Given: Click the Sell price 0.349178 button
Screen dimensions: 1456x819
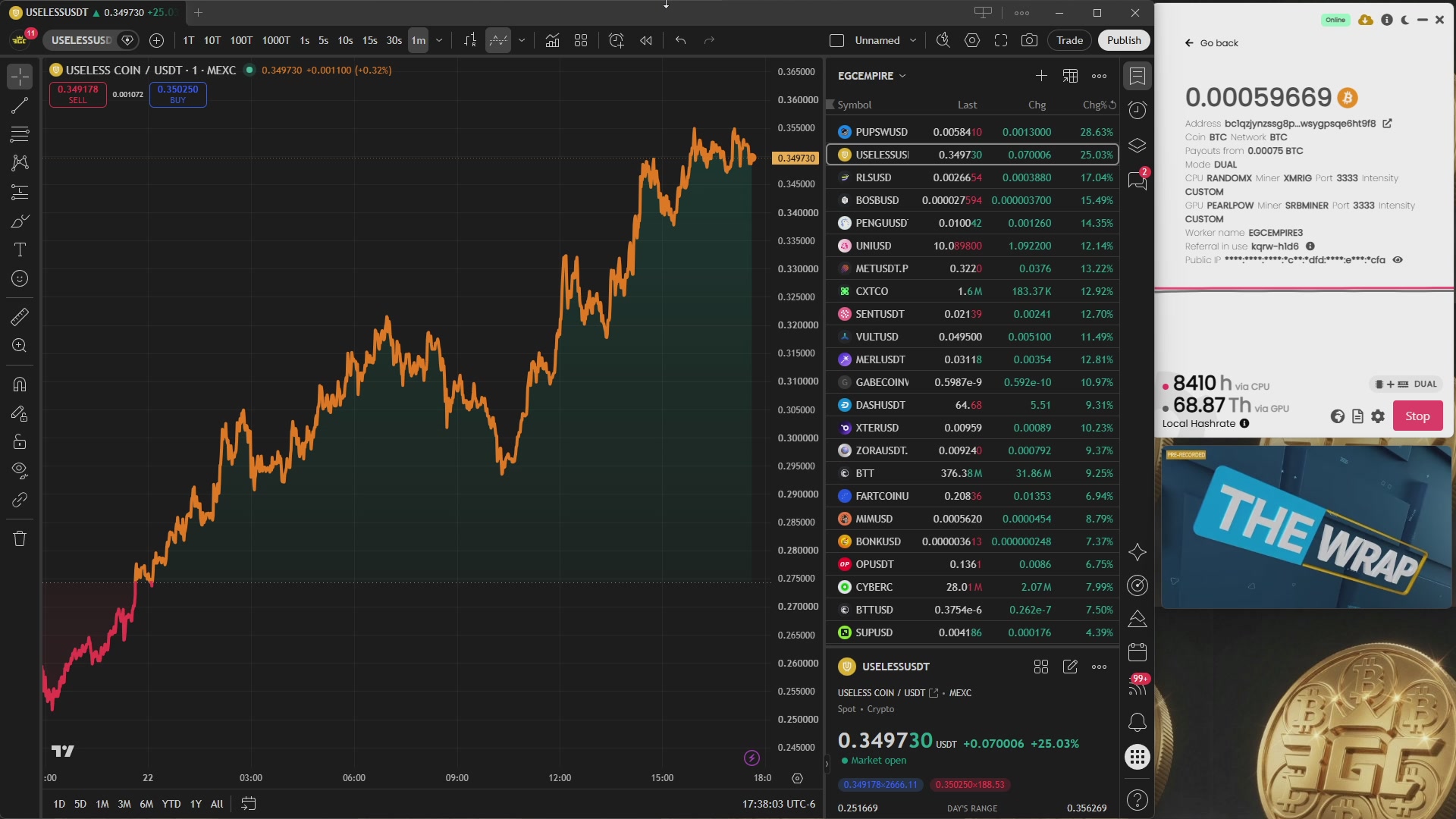Looking at the screenshot, I should tap(78, 94).
